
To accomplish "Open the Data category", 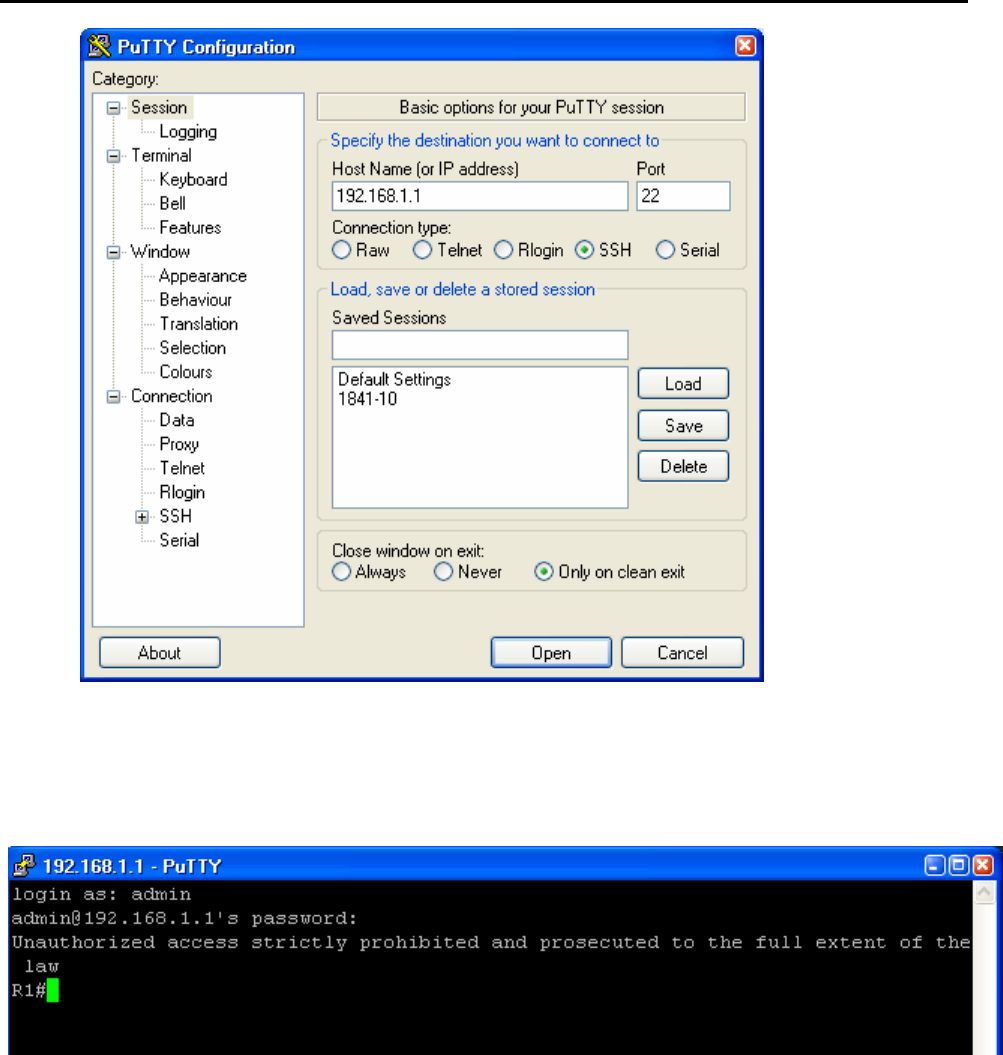I will click(x=177, y=421).
